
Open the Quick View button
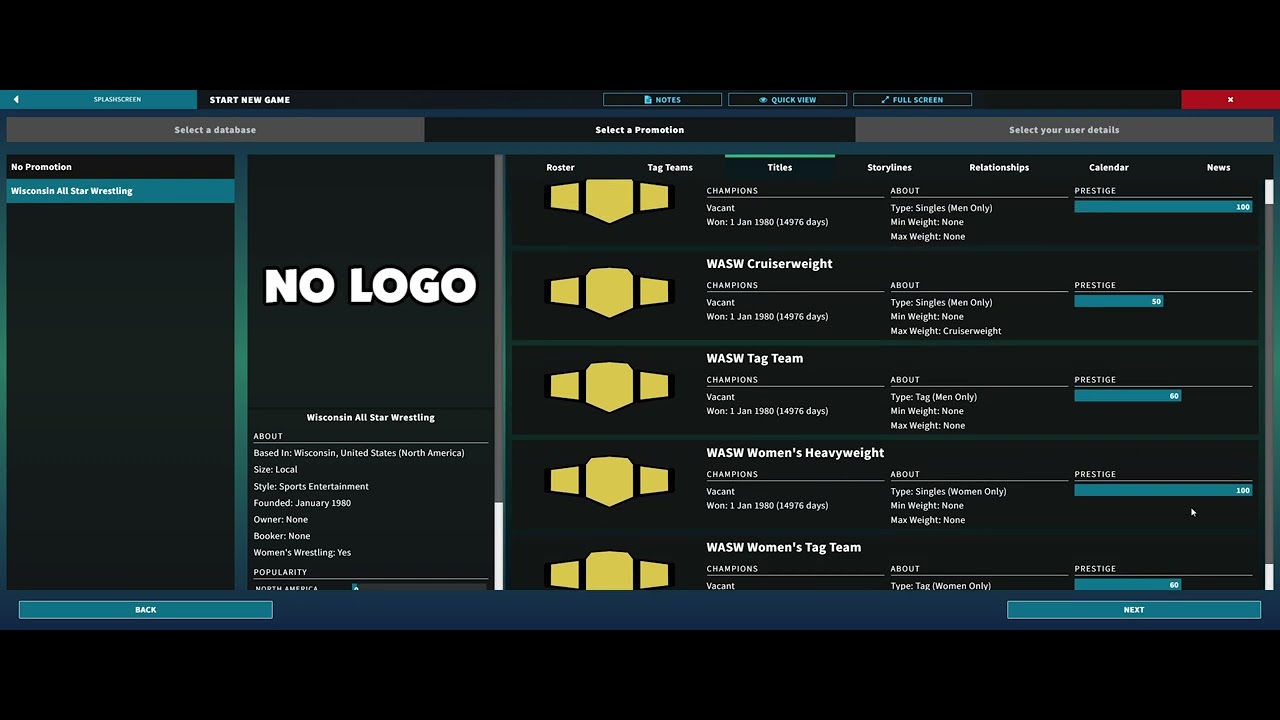click(x=787, y=100)
